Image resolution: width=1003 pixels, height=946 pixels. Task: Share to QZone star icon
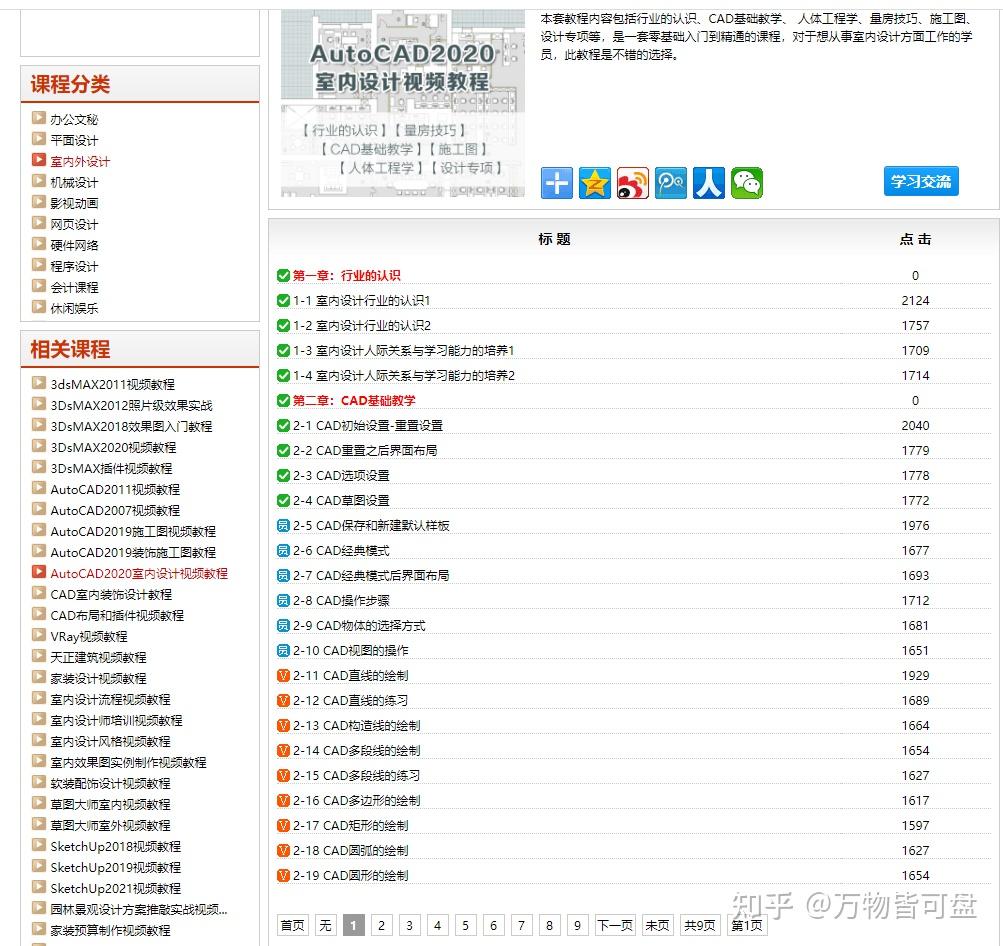click(x=595, y=184)
